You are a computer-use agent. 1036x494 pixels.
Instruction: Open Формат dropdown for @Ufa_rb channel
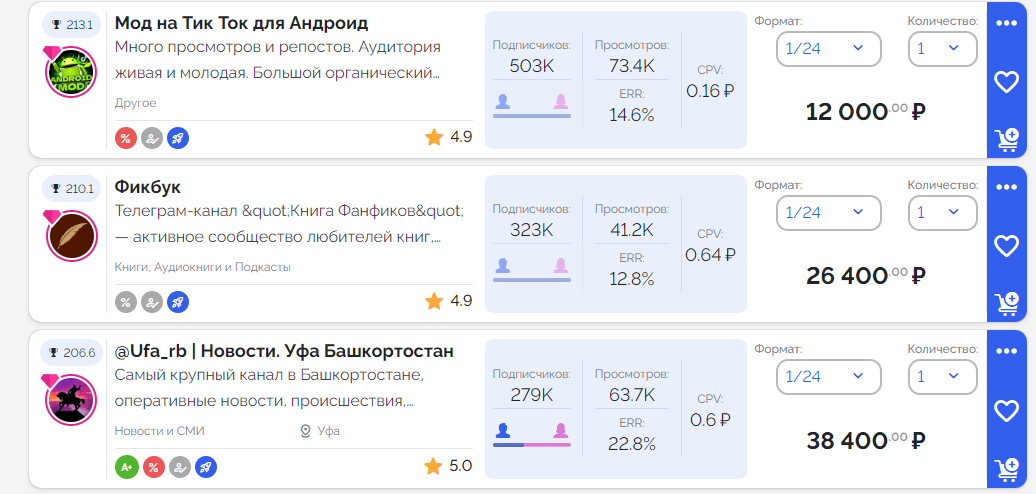(x=828, y=377)
